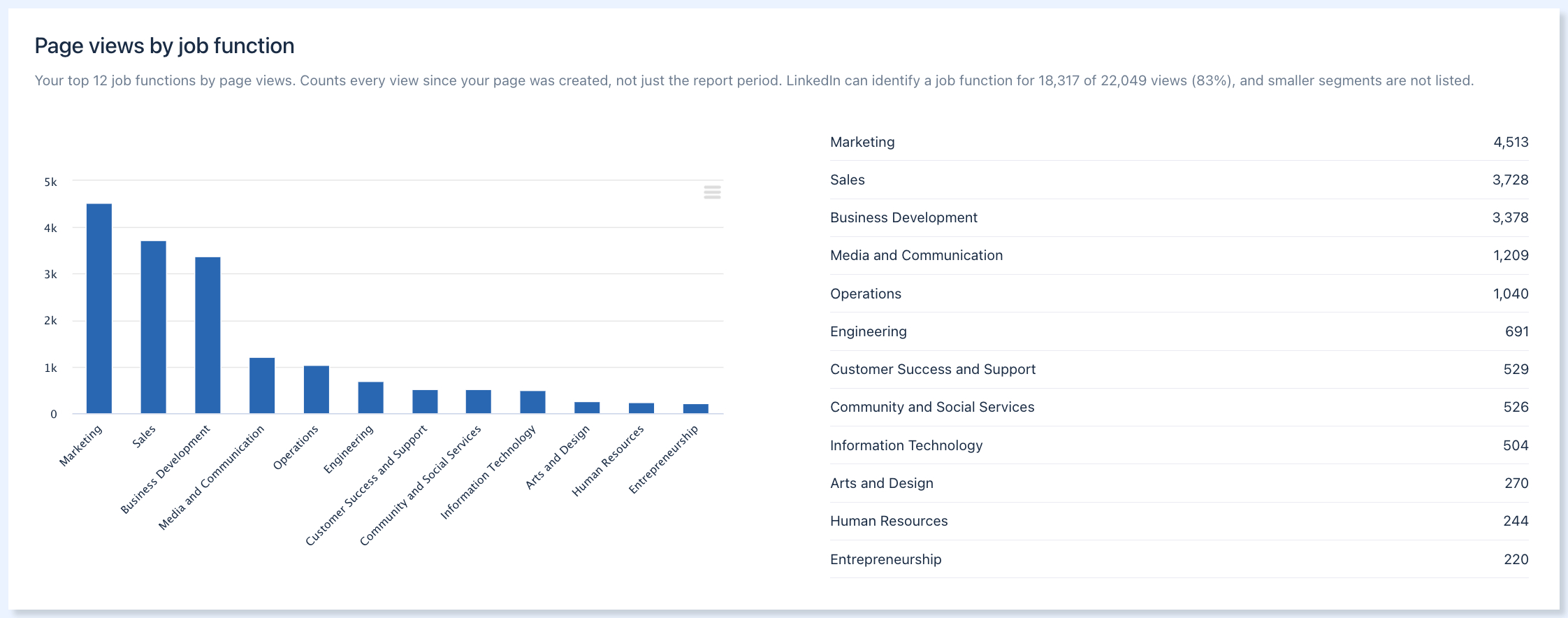The image size is (1568, 618).
Task: Click the 5k y-axis label
Action: coord(50,182)
